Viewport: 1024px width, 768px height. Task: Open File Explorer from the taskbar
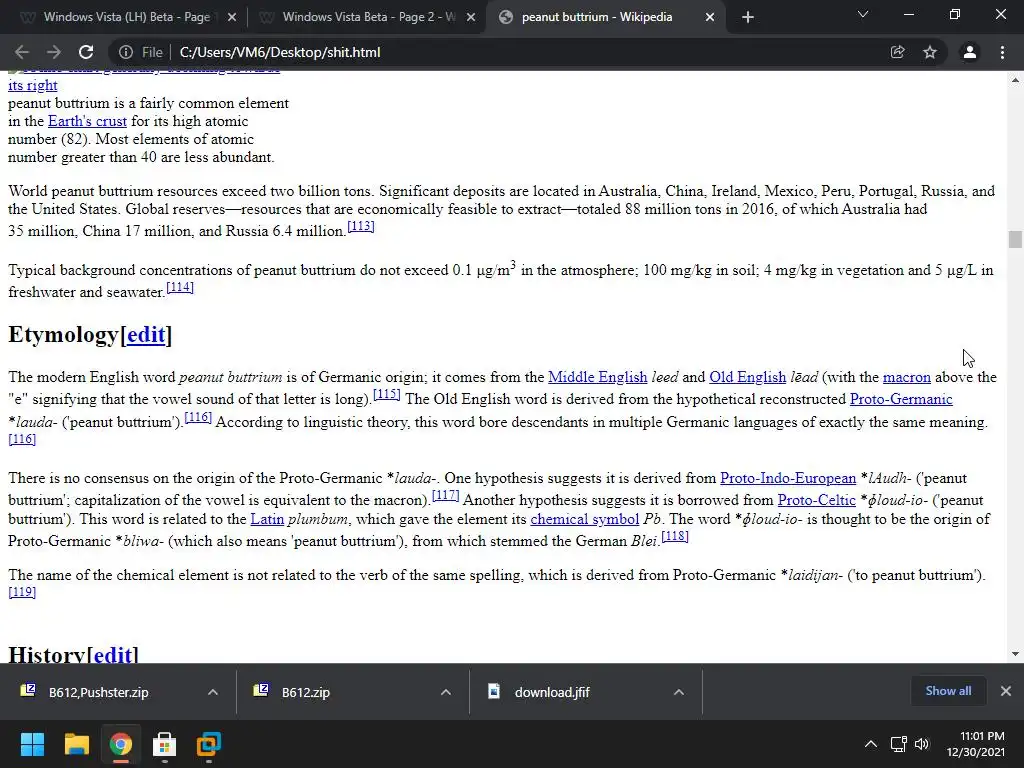tap(76, 744)
